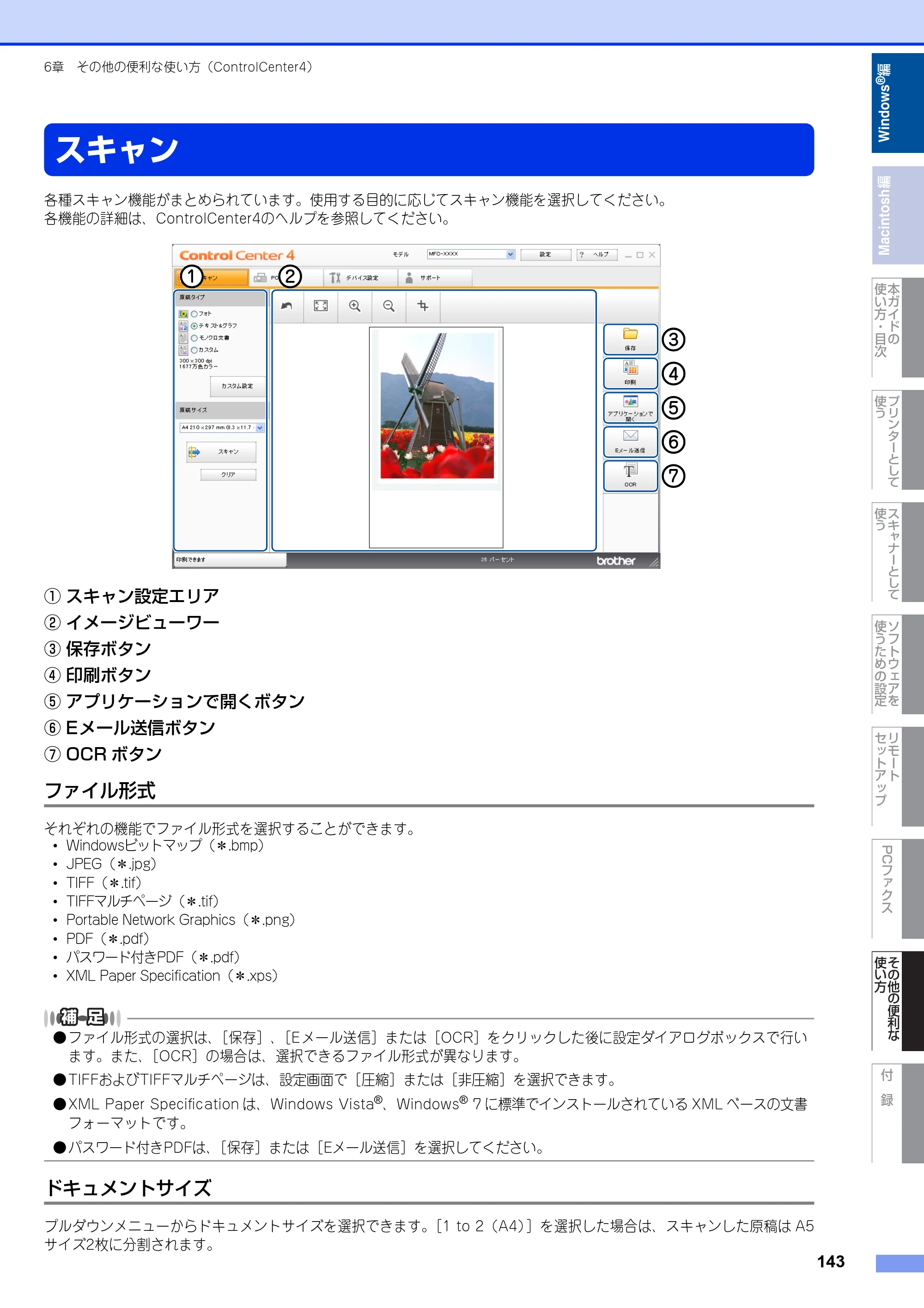Click the 設定 button in title bar
The width and height of the screenshot is (924, 1308).
point(545,255)
